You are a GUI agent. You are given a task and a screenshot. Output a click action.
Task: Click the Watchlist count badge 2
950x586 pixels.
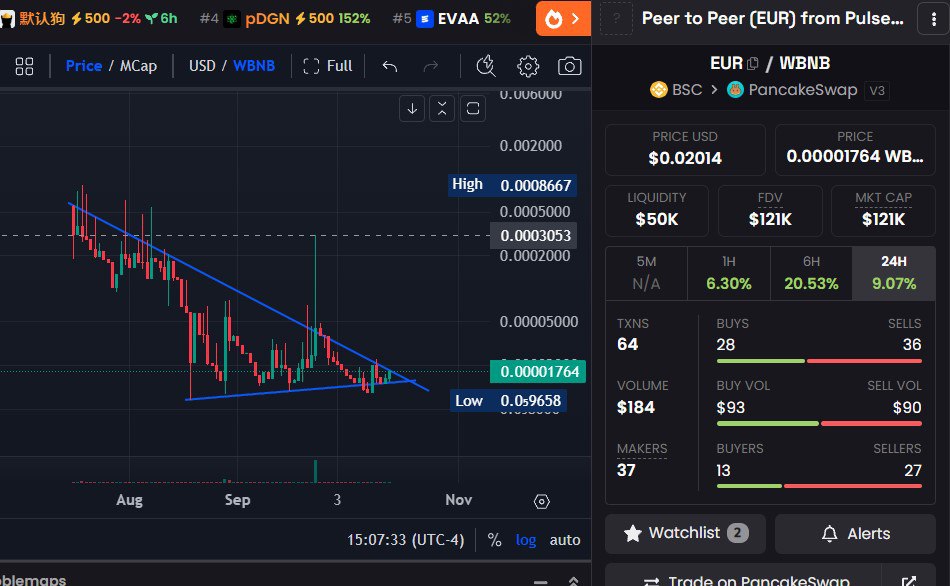pos(737,533)
